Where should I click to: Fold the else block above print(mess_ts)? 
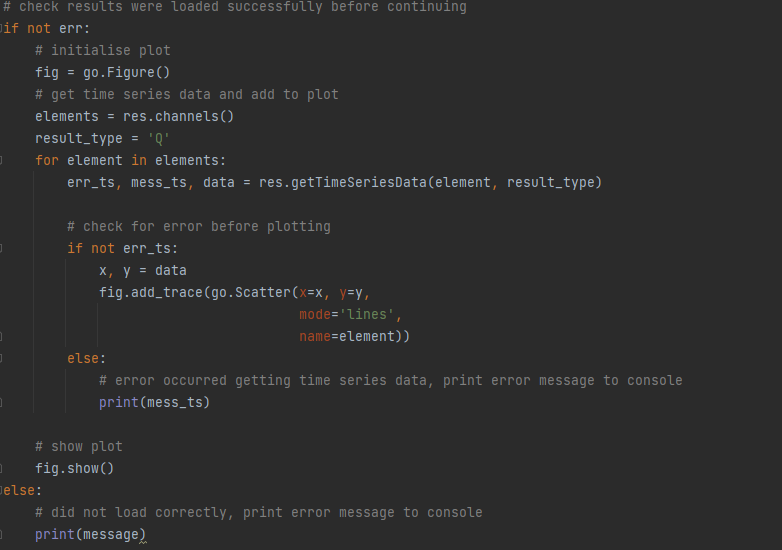(x=3, y=358)
